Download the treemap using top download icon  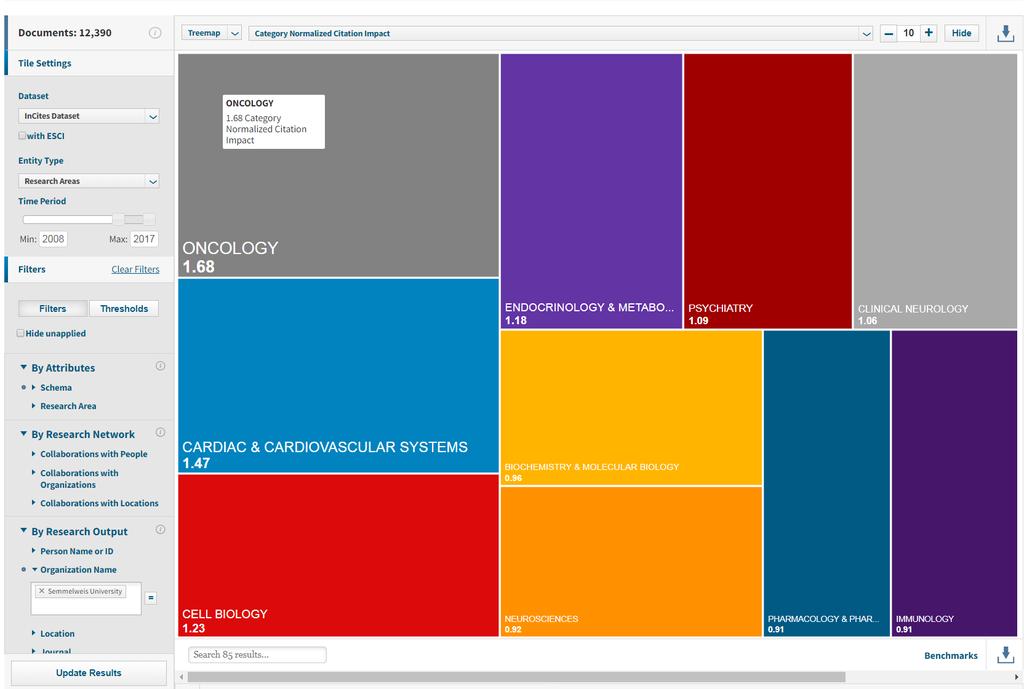(1006, 33)
